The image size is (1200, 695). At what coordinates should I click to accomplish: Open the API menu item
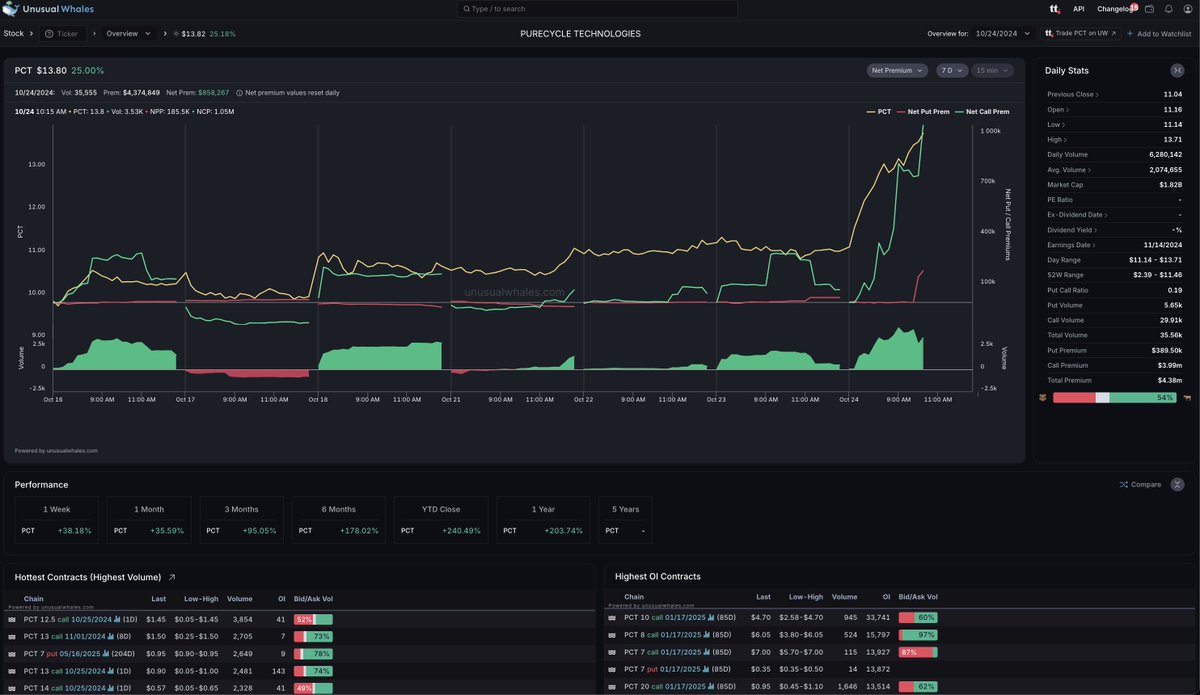click(1079, 9)
